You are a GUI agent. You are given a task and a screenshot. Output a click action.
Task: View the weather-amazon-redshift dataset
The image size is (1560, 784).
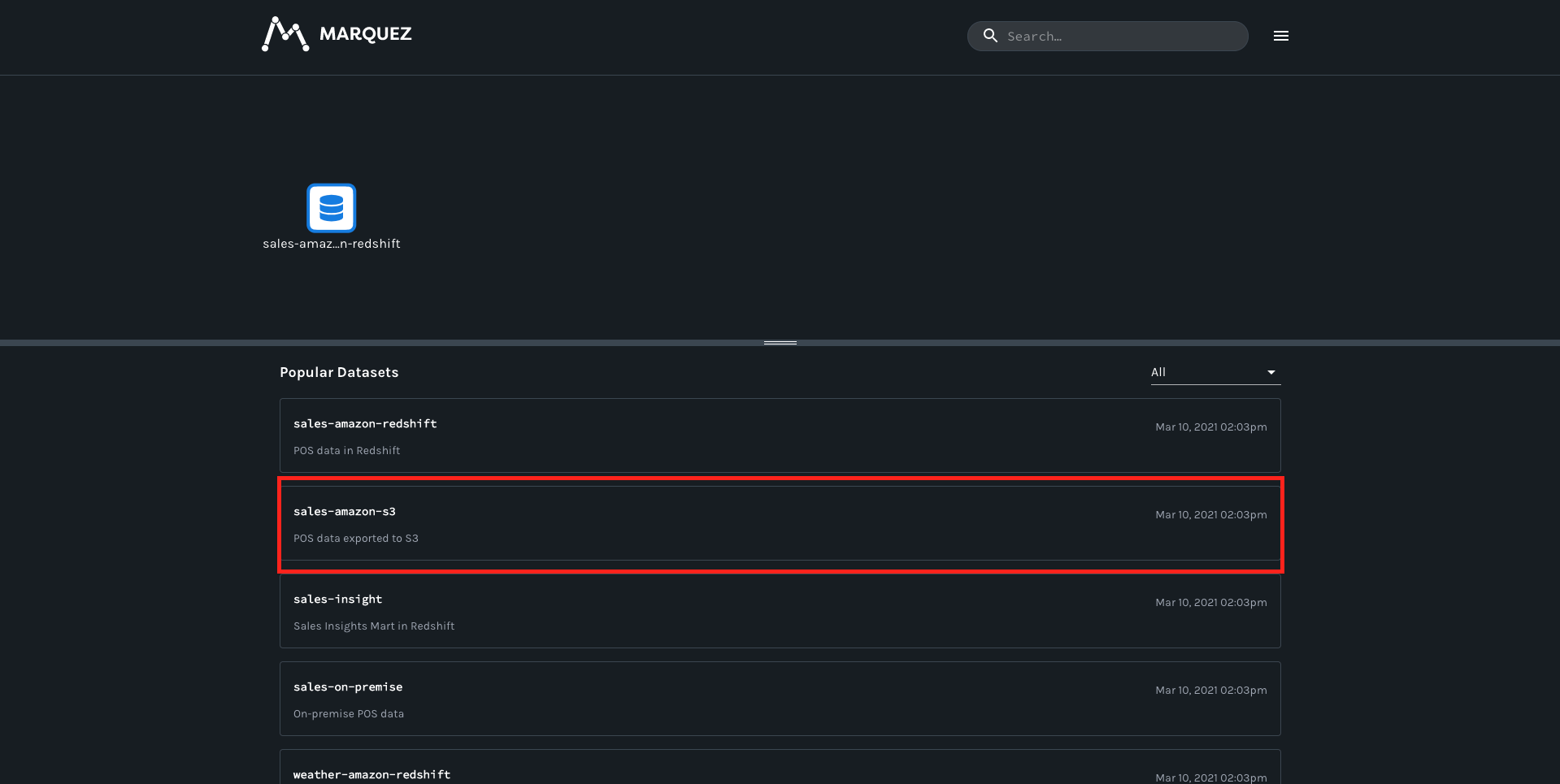click(372, 774)
